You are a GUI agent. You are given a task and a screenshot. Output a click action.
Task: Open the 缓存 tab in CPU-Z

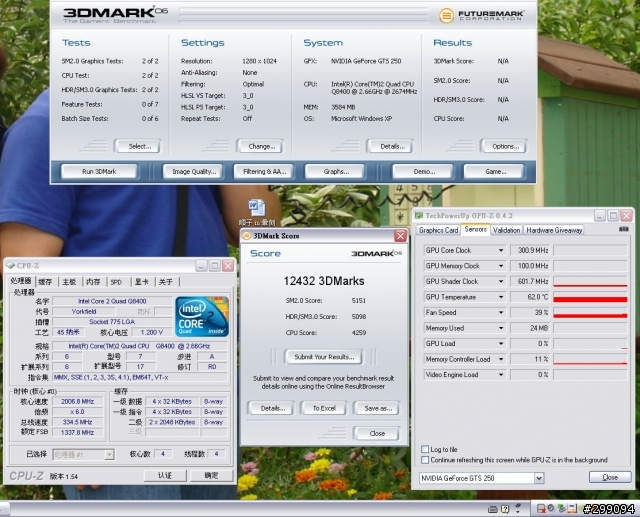click(45, 282)
